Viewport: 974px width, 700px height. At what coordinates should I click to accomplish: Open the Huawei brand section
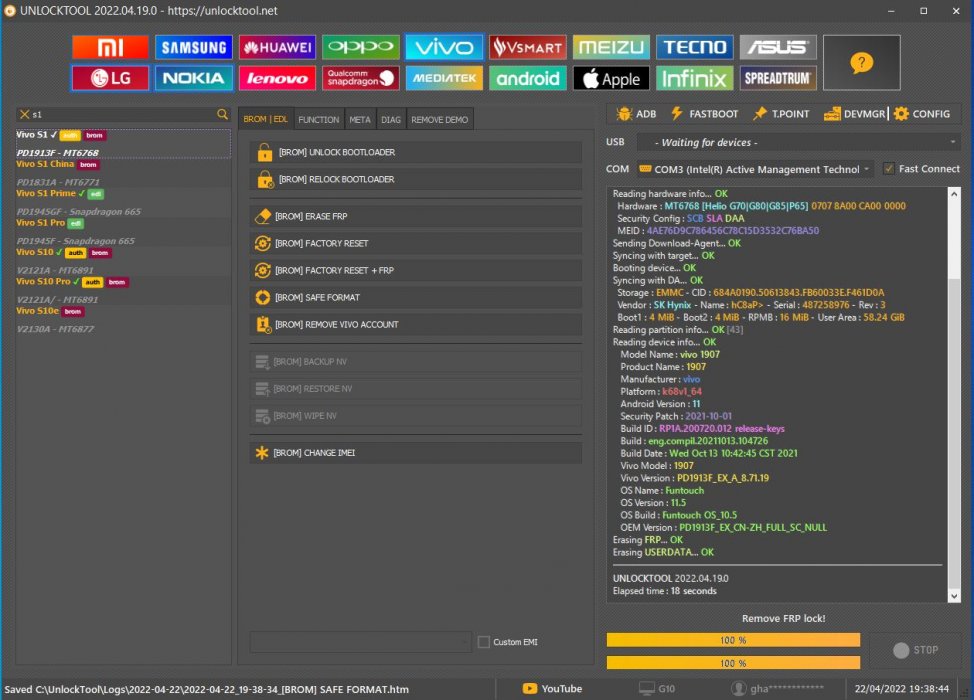click(x=277, y=47)
